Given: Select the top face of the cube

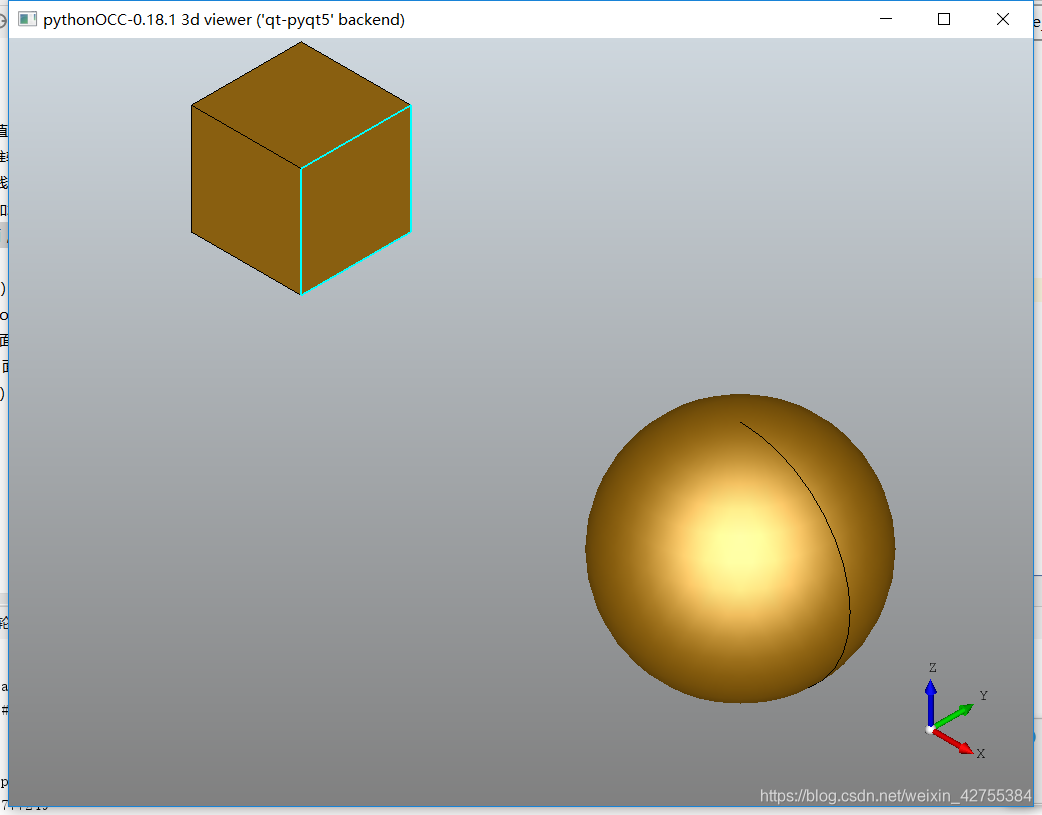Looking at the screenshot, I should 301,104.
